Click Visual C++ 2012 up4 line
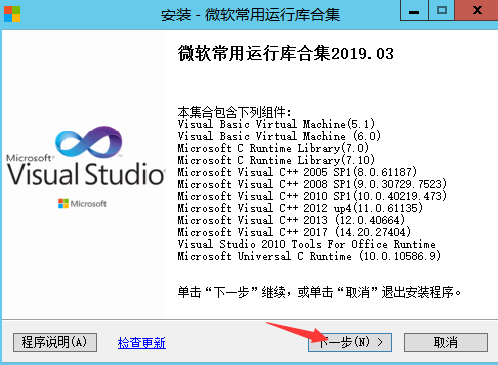 pyautogui.click(x=300, y=208)
